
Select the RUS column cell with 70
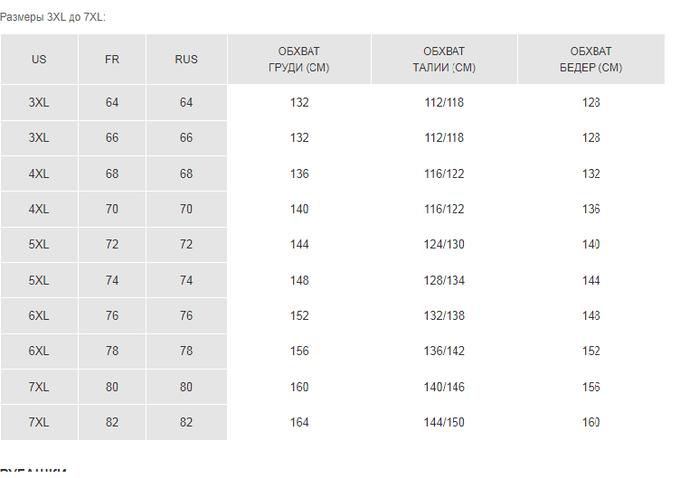click(x=186, y=209)
